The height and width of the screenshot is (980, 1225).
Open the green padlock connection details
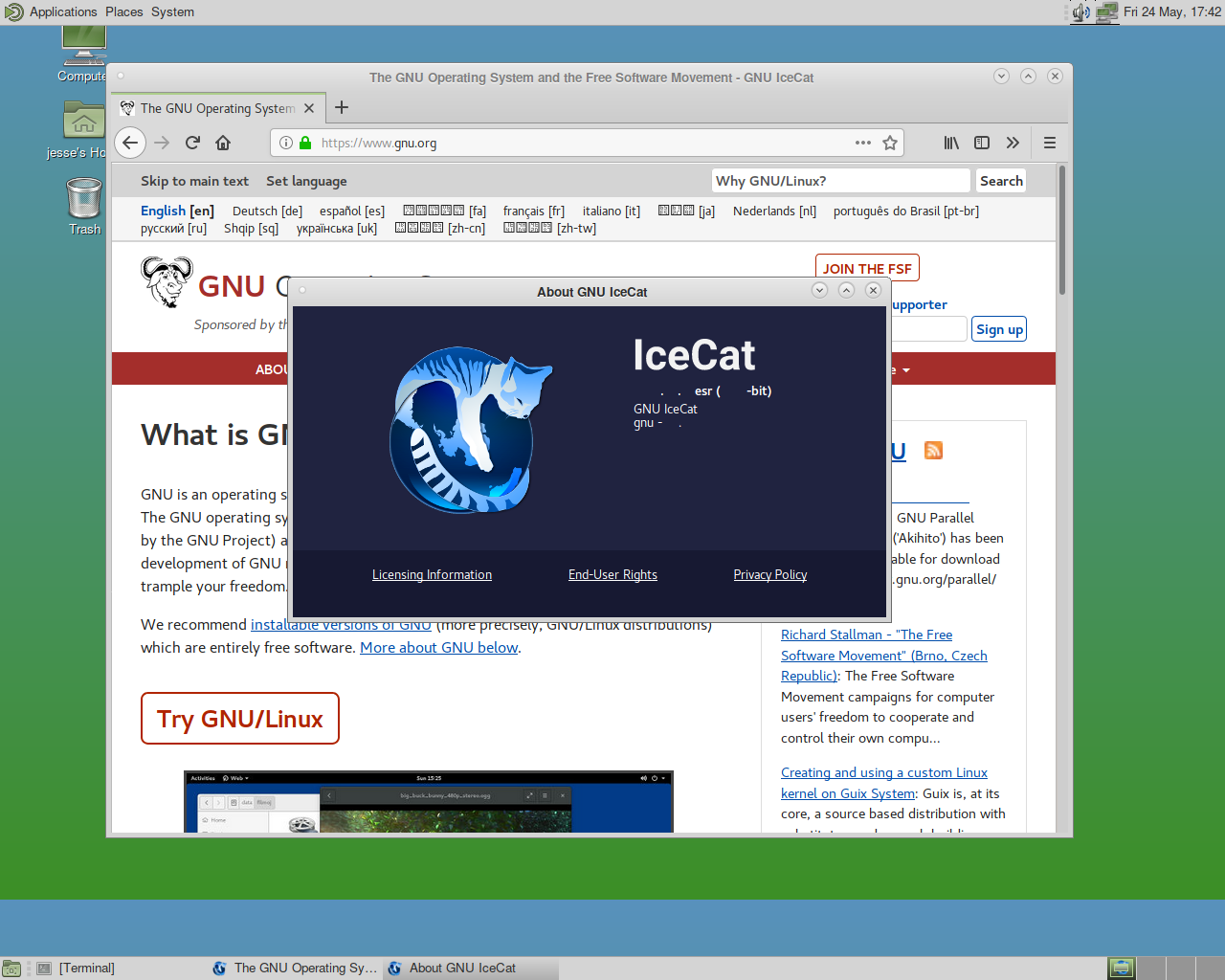(305, 143)
